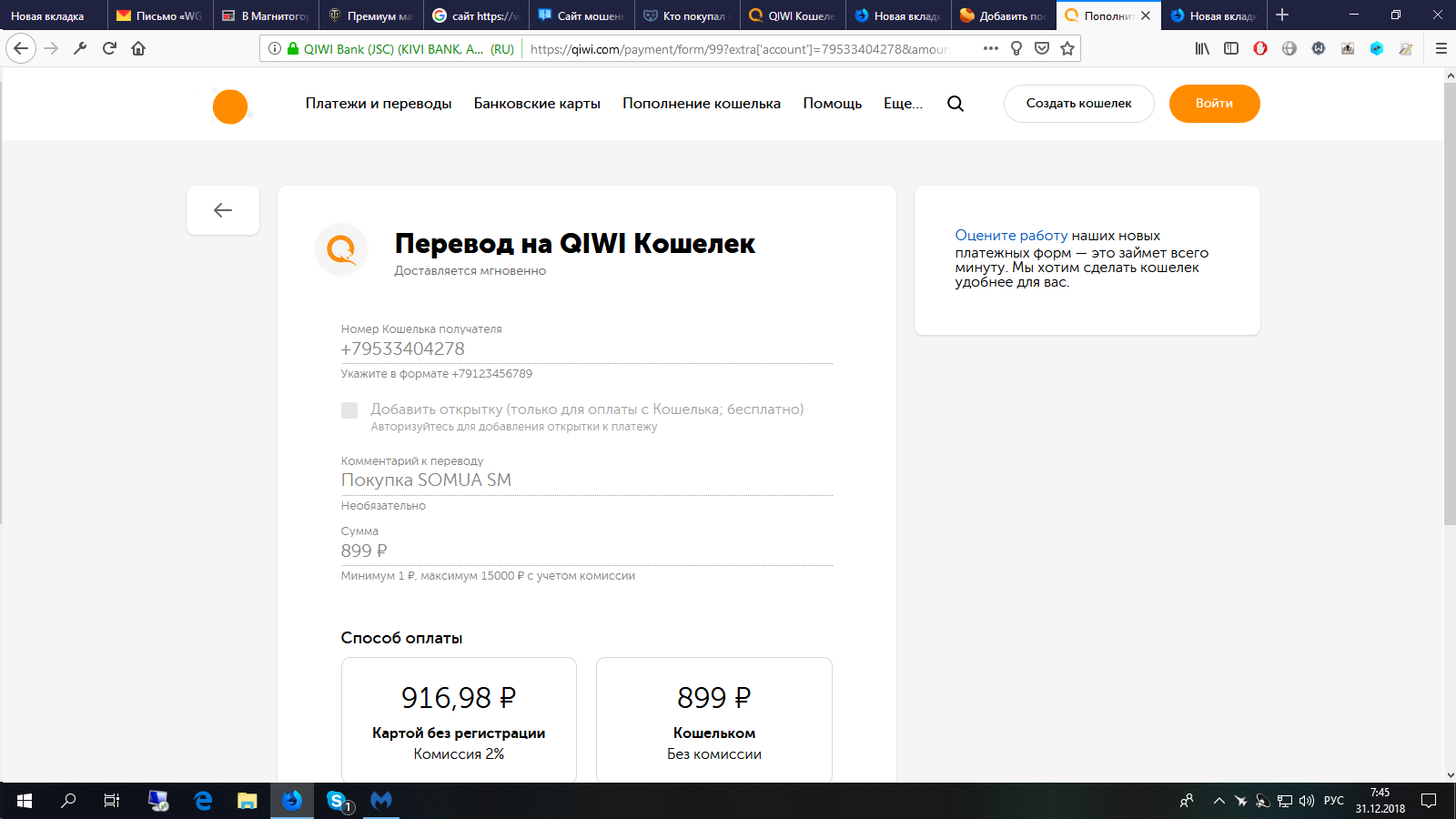The width and height of the screenshot is (1456, 819).
Task: Follow the Оцените работу link
Action: pyautogui.click(x=1011, y=236)
